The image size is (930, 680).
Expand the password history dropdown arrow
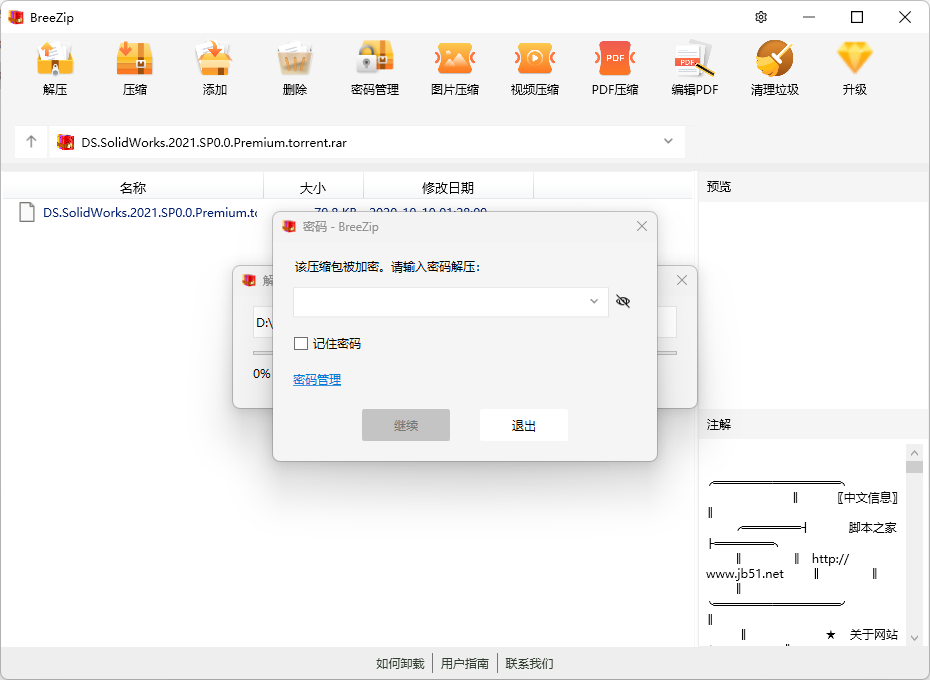click(594, 301)
